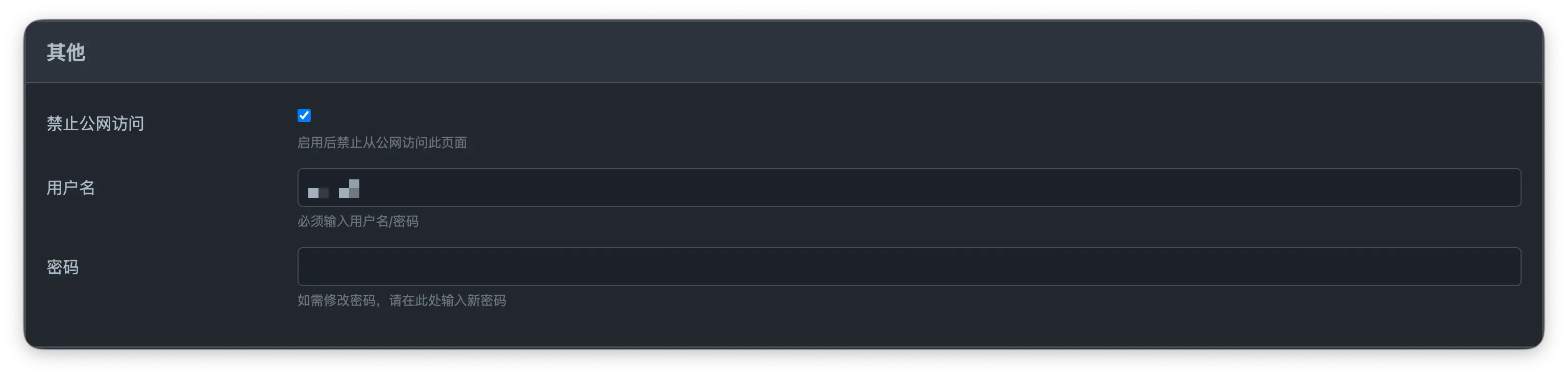Viewport: 1568px width, 377px height.
Task: Select the text box beside 用户名
Action: [909, 187]
